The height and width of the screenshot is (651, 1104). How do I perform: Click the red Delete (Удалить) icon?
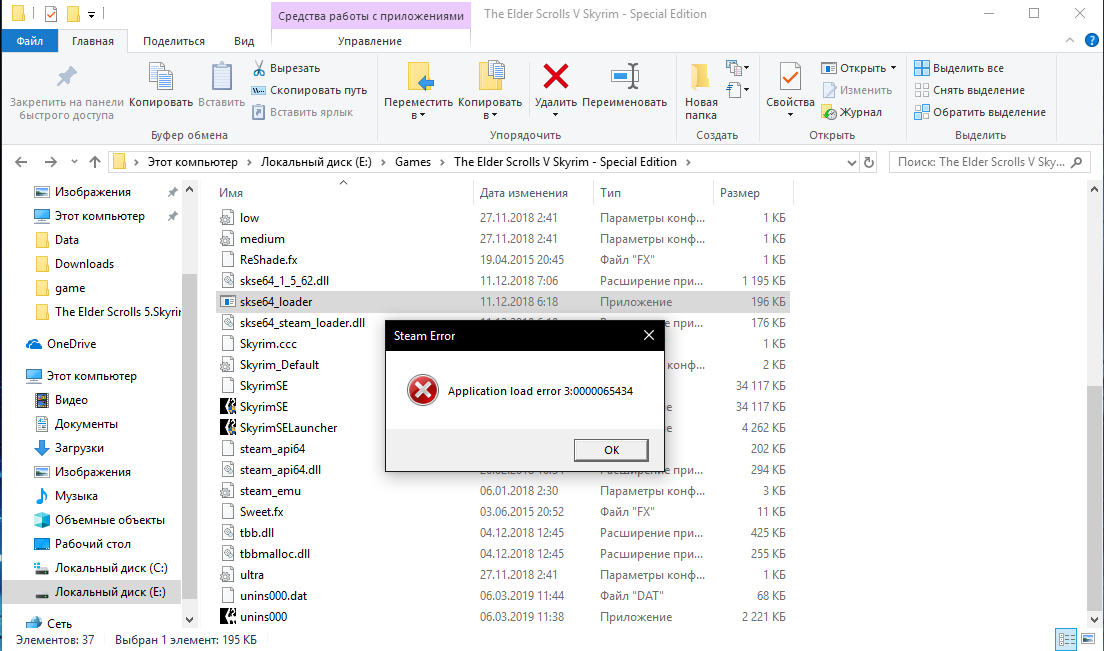pyautogui.click(x=555, y=78)
